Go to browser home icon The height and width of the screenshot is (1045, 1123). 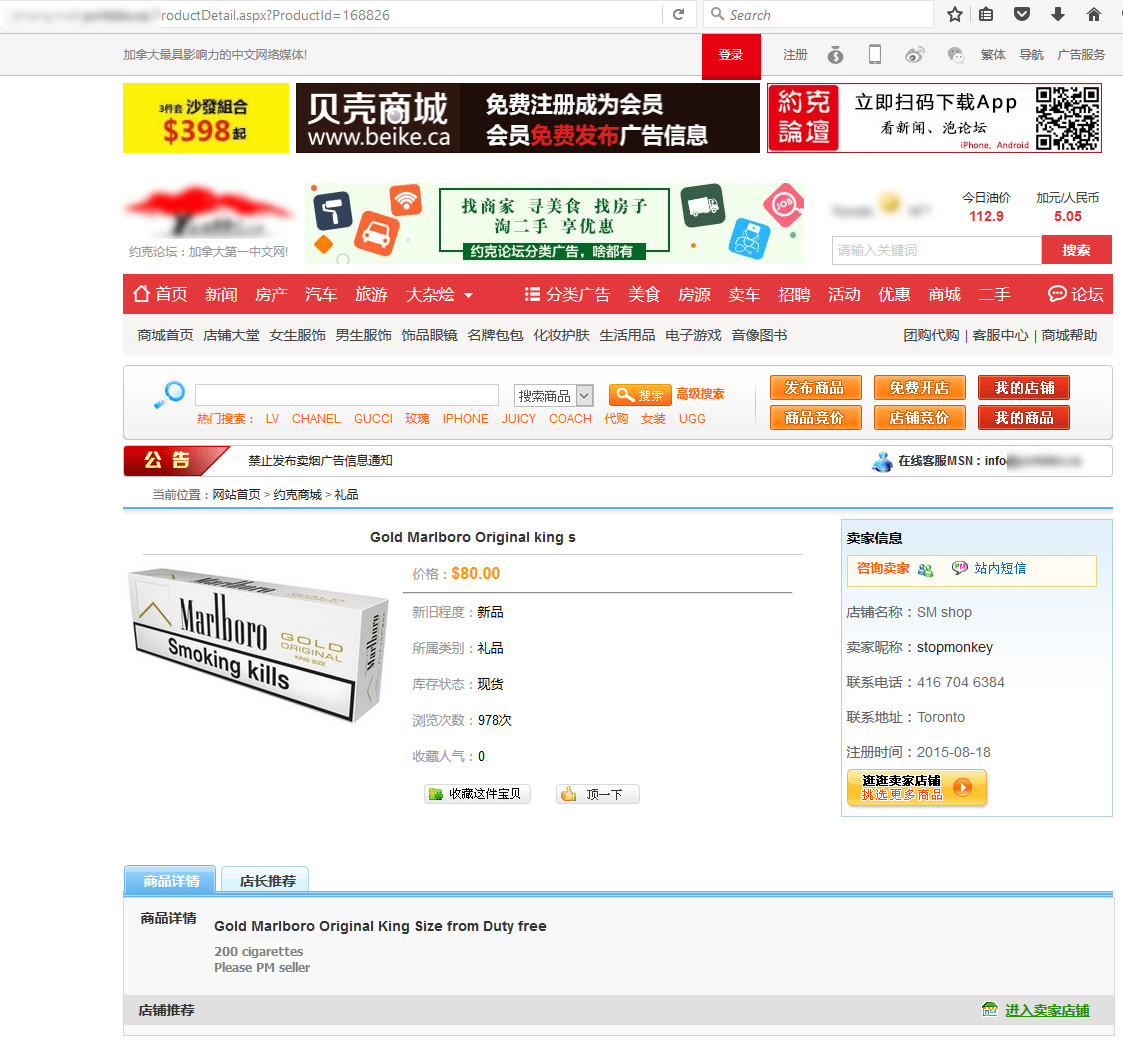click(x=1094, y=14)
